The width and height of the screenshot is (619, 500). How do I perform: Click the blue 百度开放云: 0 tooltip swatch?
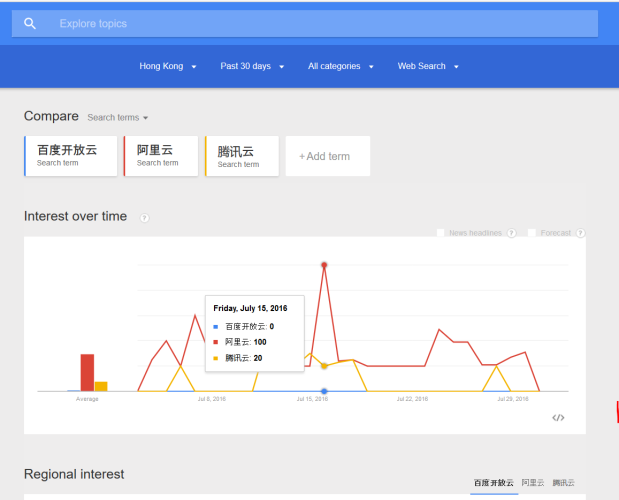(216, 326)
